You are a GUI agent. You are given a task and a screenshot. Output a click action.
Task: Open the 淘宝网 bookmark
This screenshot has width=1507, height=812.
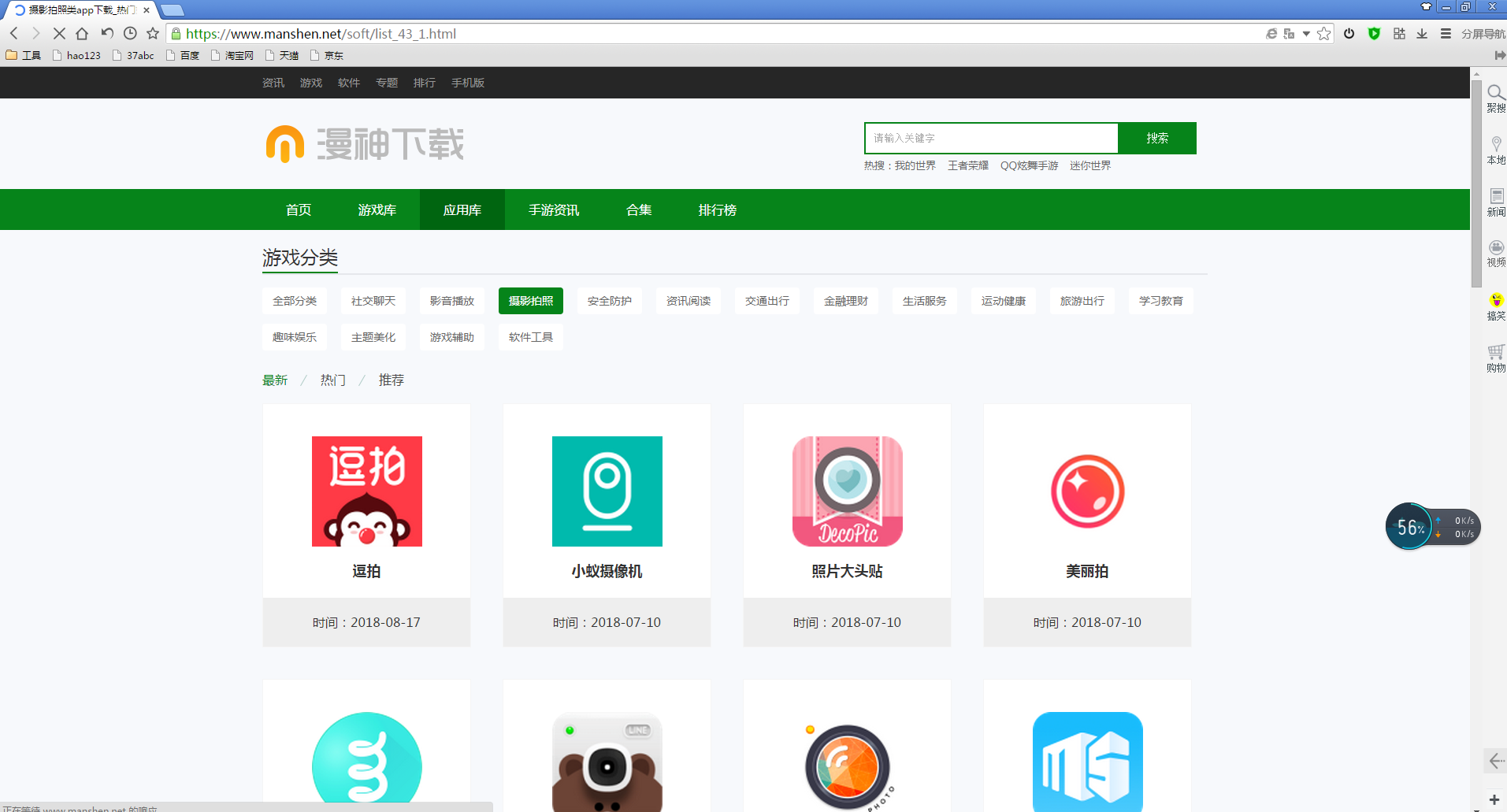coord(232,56)
